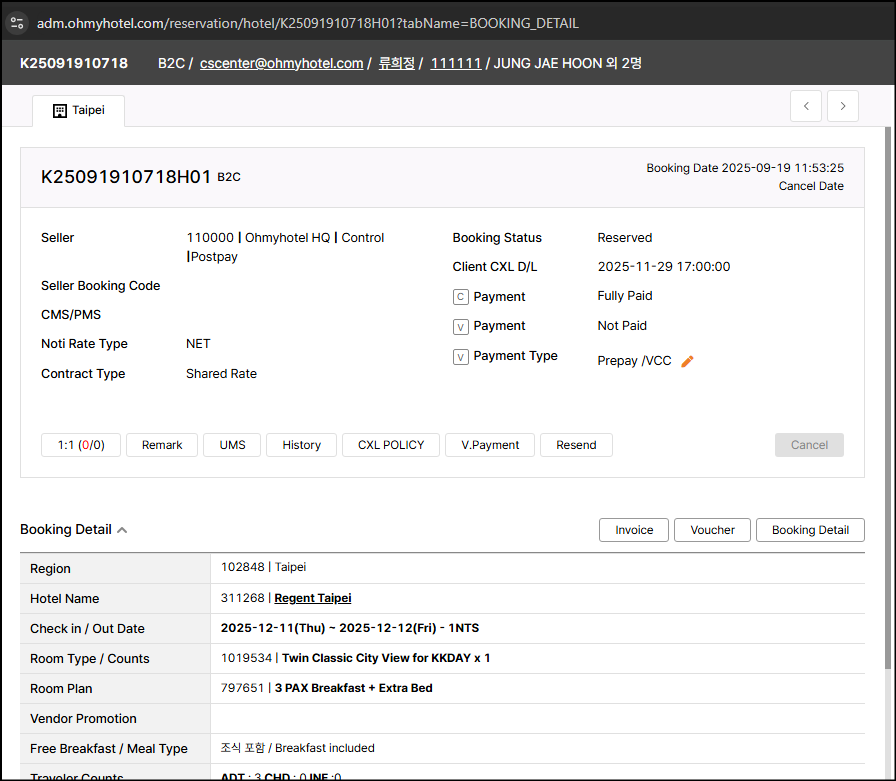Click the V badge beside Payment Not Paid
This screenshot has width=896, height=781.
pyautogui.click(x=461, y=326)
